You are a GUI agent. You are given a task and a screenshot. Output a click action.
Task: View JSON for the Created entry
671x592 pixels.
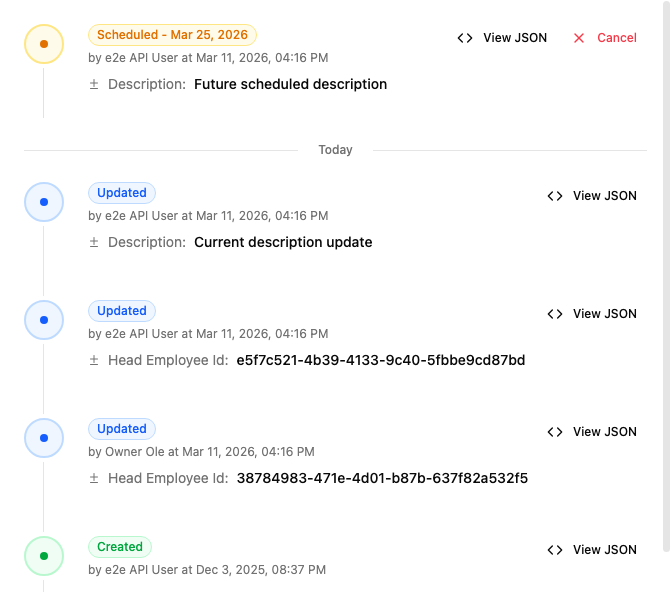(604, 550)
